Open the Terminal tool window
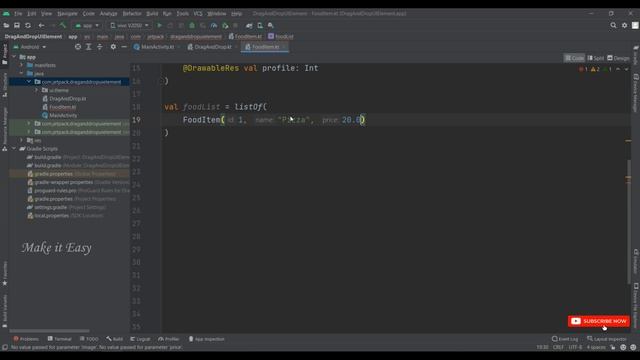The height and width of the screenshot is (360, 640). tap(60, 339)
